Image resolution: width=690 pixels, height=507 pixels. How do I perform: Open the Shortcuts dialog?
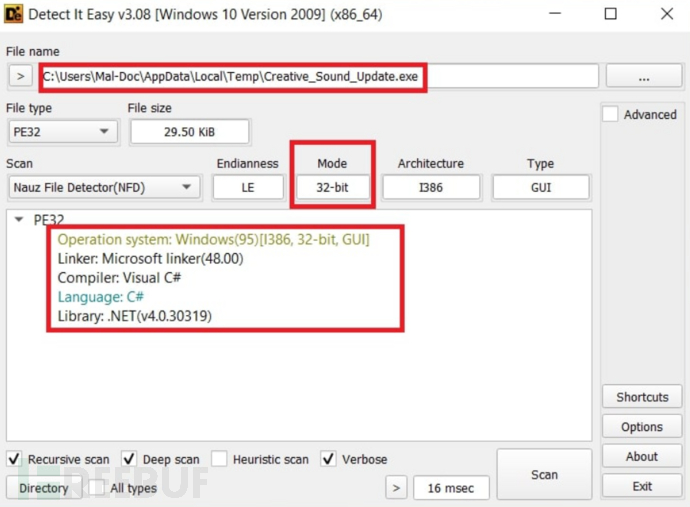[642, 397]
